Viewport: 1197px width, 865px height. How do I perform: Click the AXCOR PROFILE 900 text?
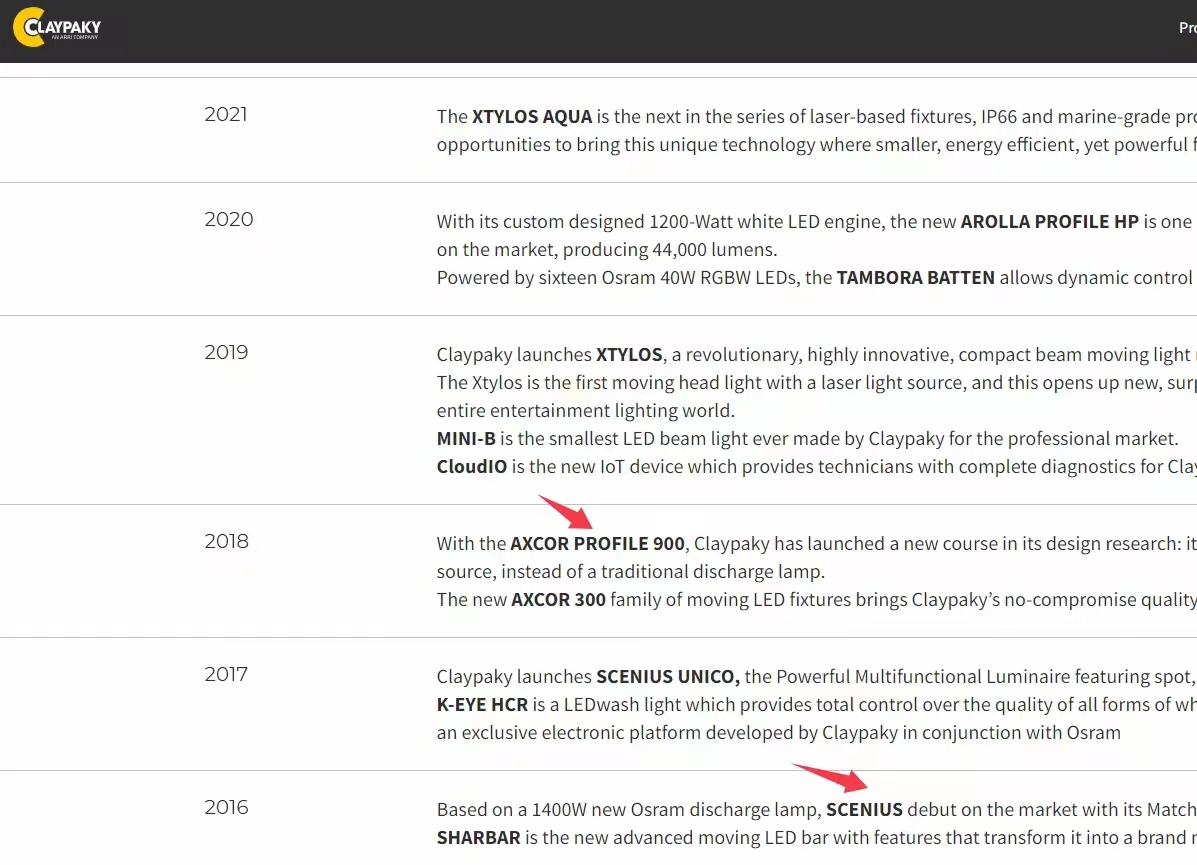[597, 544]
